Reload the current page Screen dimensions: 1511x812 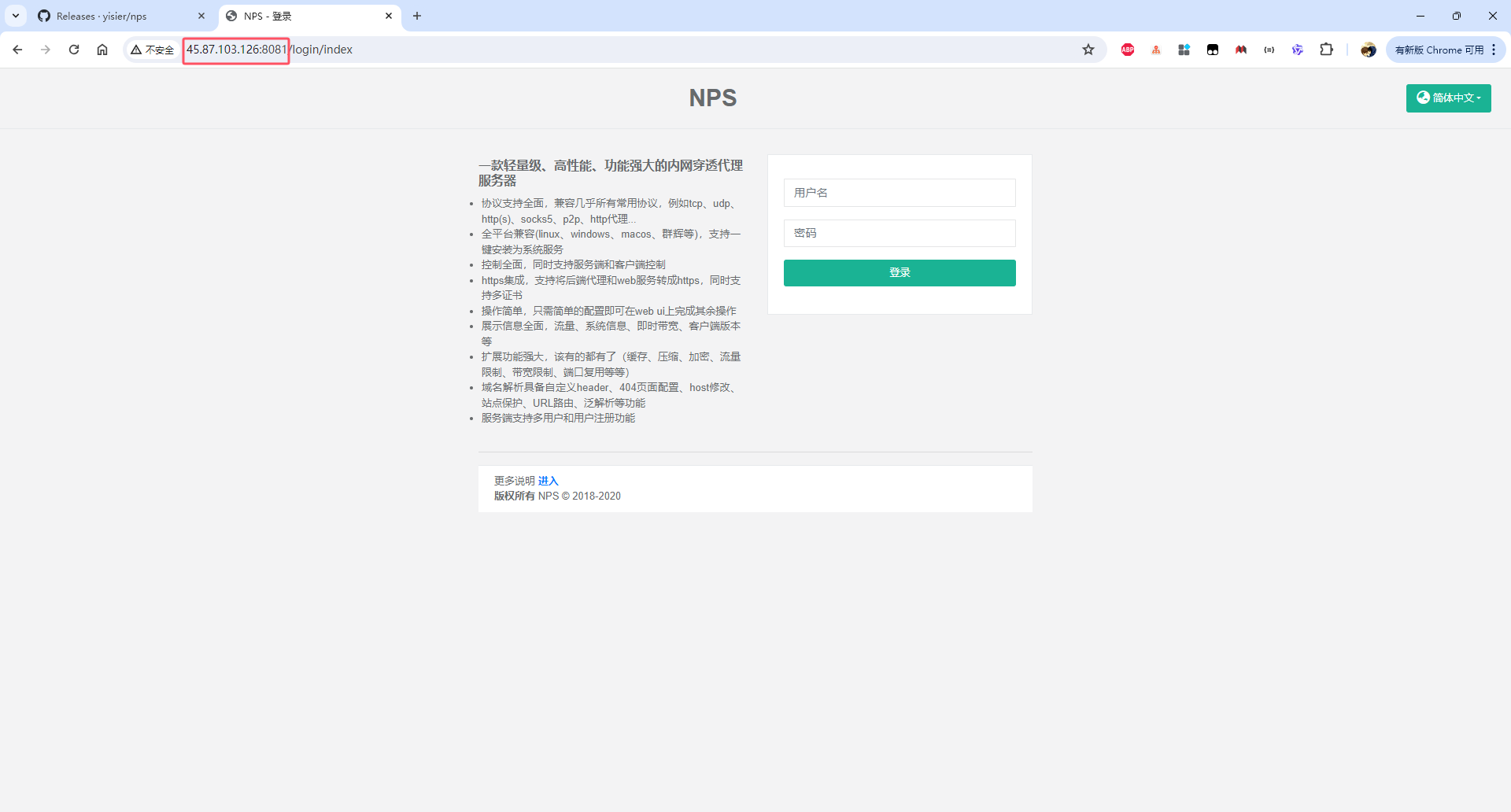click(x=74, y=50)
